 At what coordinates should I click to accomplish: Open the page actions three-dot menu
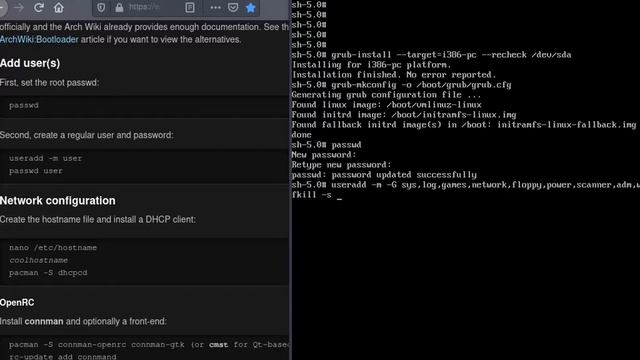coord(216,7)
